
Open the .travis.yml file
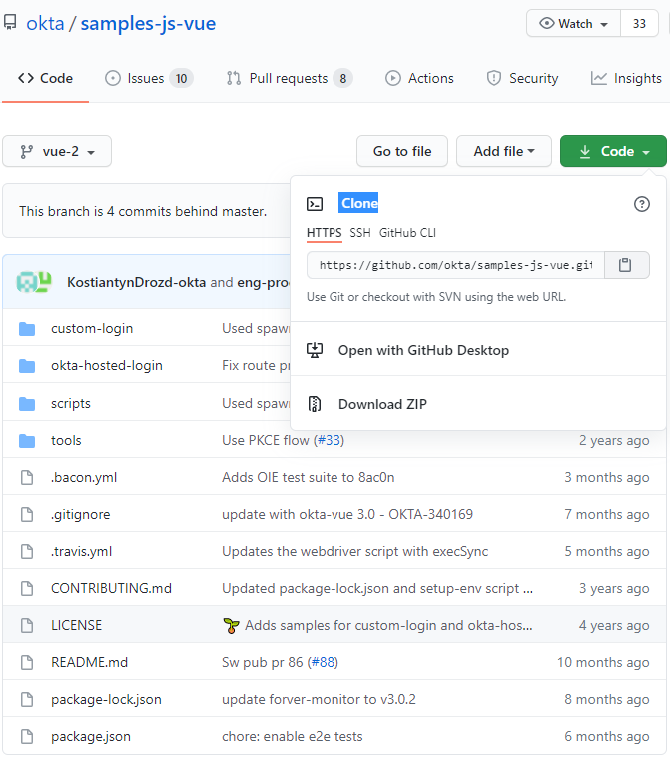[81, 551]
